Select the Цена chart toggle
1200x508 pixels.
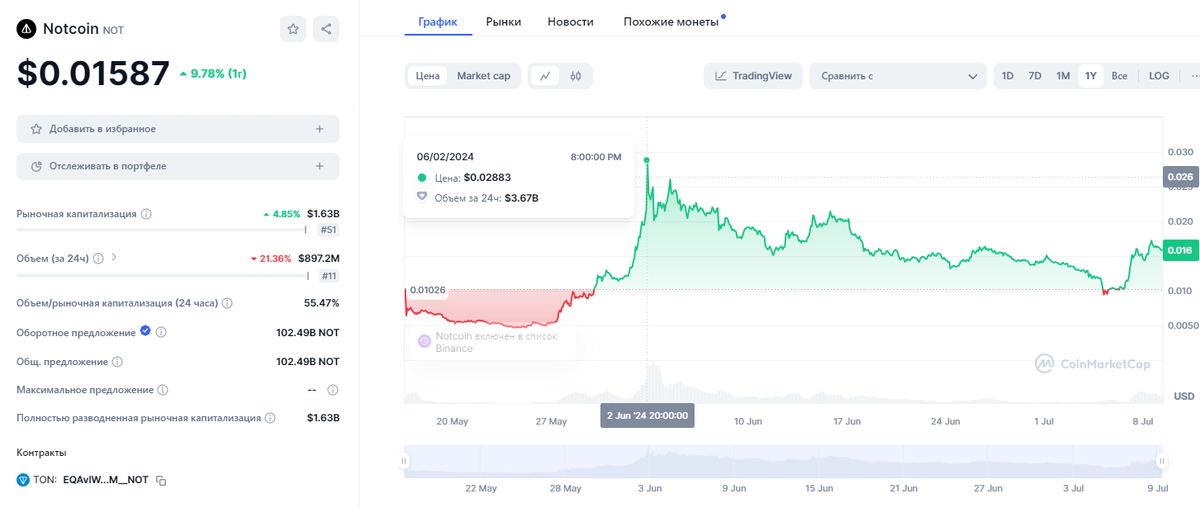coord(428,76)
